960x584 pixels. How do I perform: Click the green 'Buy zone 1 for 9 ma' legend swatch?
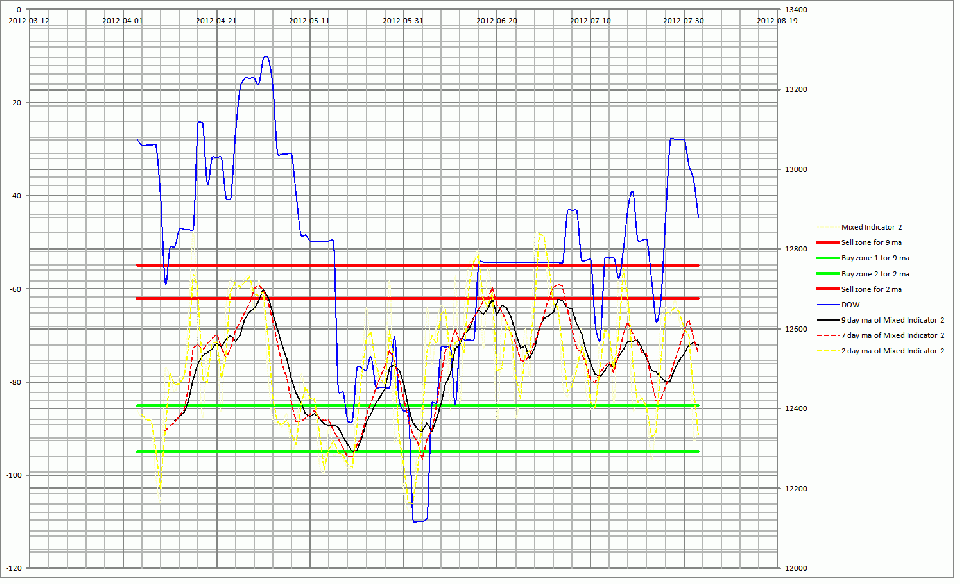click(828, 258)
